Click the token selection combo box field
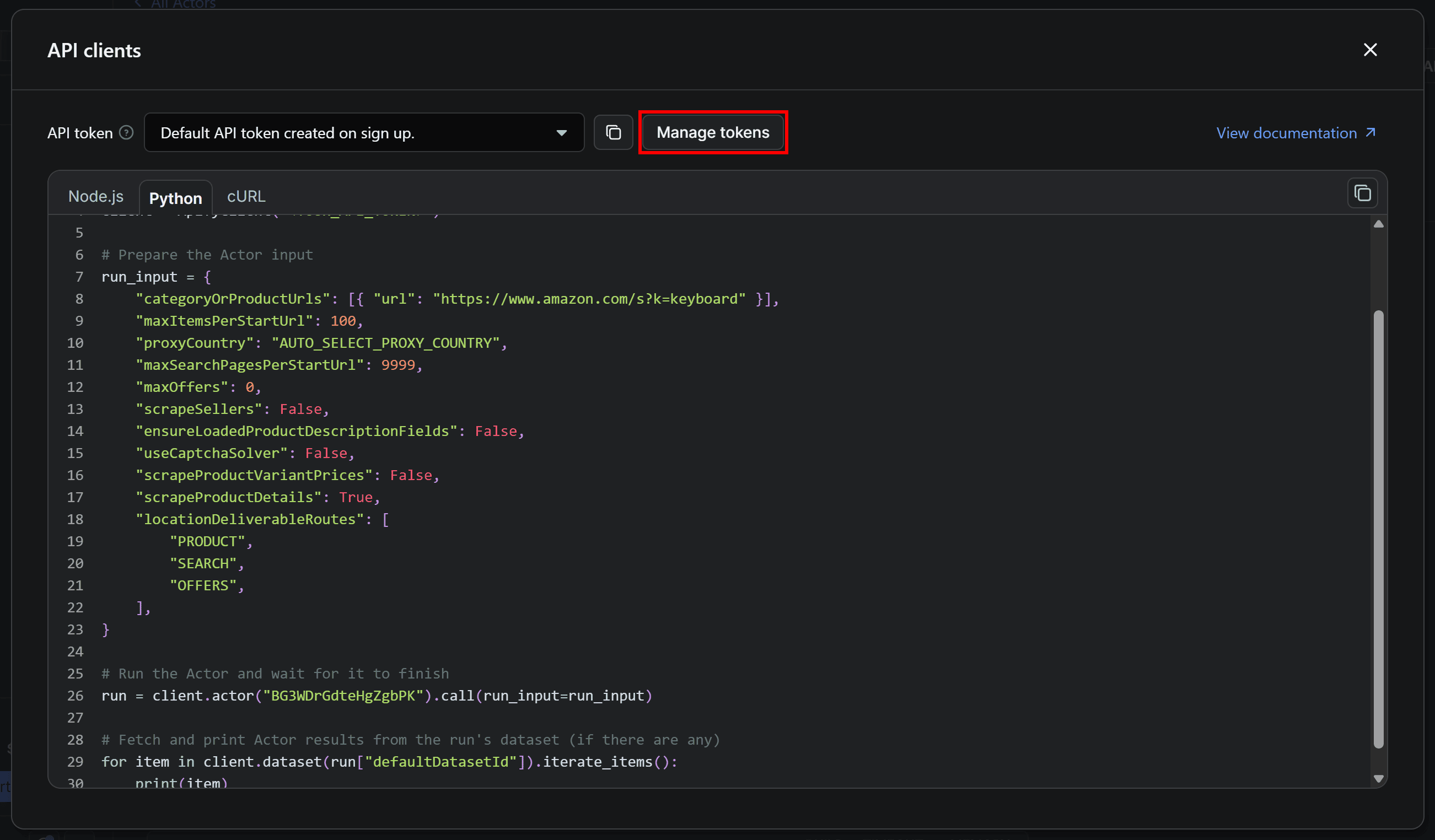This screenshot has height=840, width=1435. point(364,132)
